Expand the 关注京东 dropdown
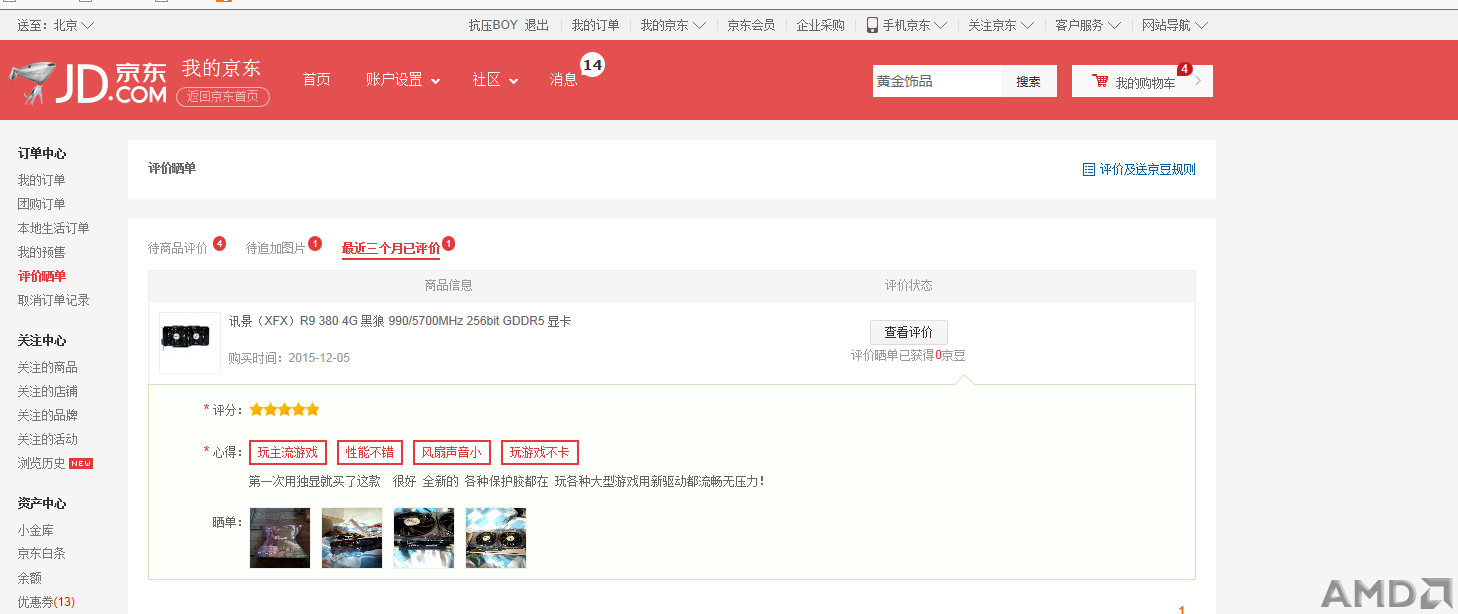The height and width of the screenshot is (614, 1458). point(1000,25)
